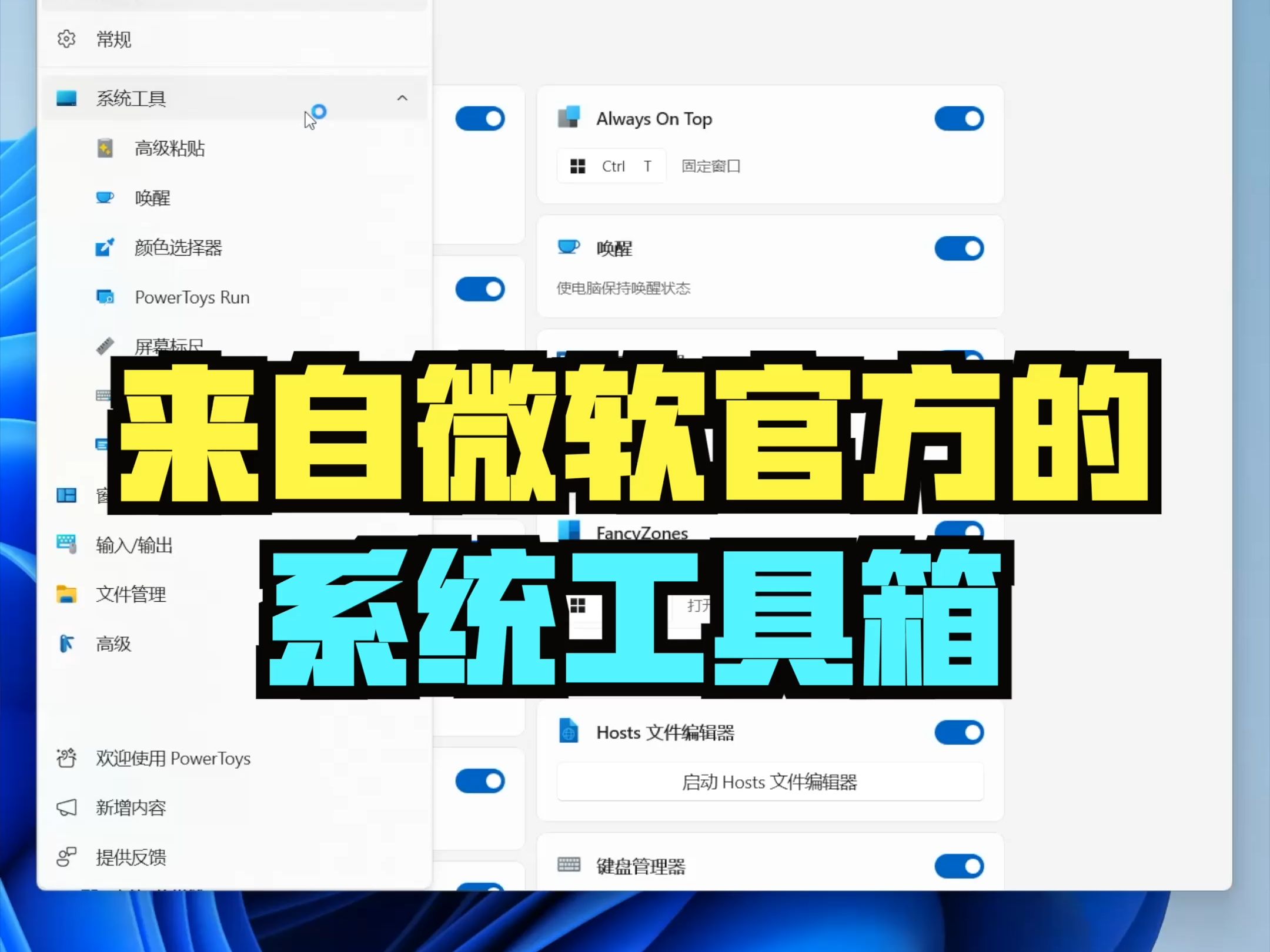Toggle the Hosts 文件编辑器 switch
Viewport: 1270px width, 952px height.
(x=959, y=732)
